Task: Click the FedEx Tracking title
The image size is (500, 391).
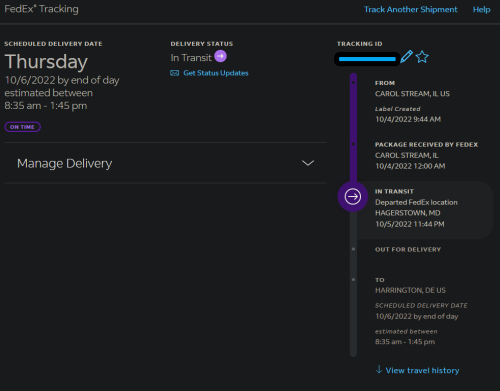Action: 41,9
